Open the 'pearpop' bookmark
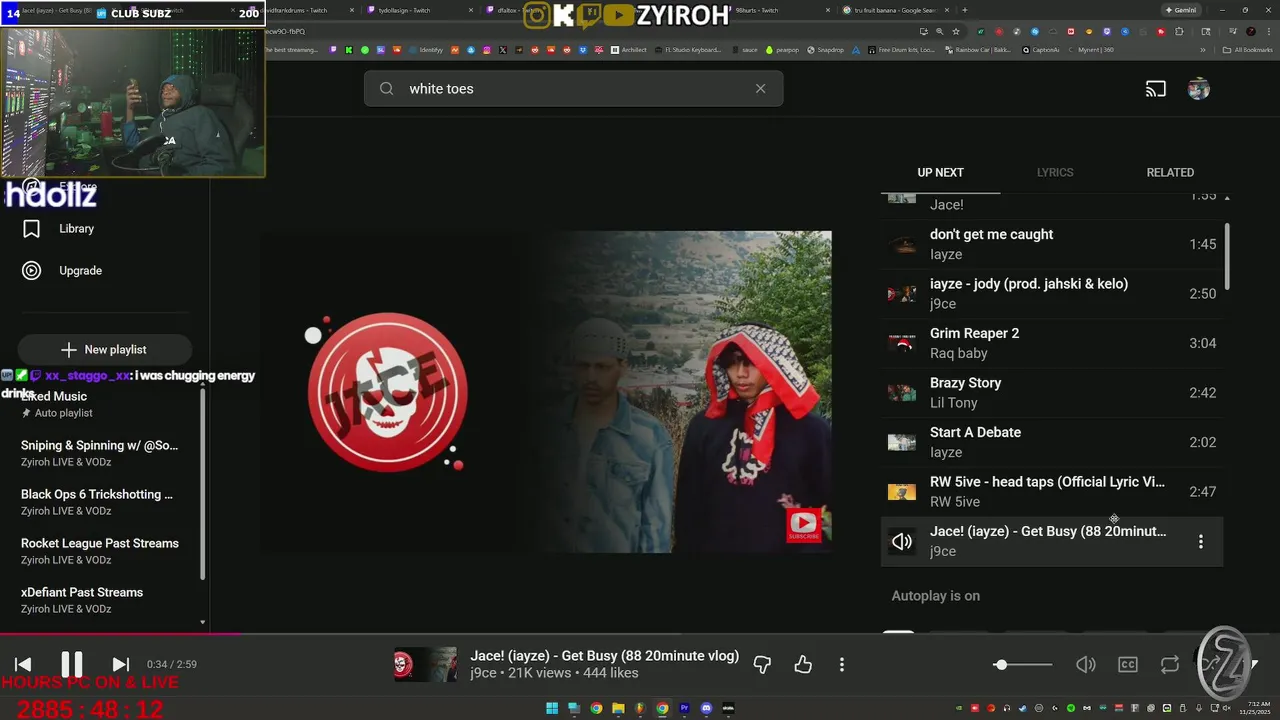Screen dimensions: 1280x720 click(783, 49)
